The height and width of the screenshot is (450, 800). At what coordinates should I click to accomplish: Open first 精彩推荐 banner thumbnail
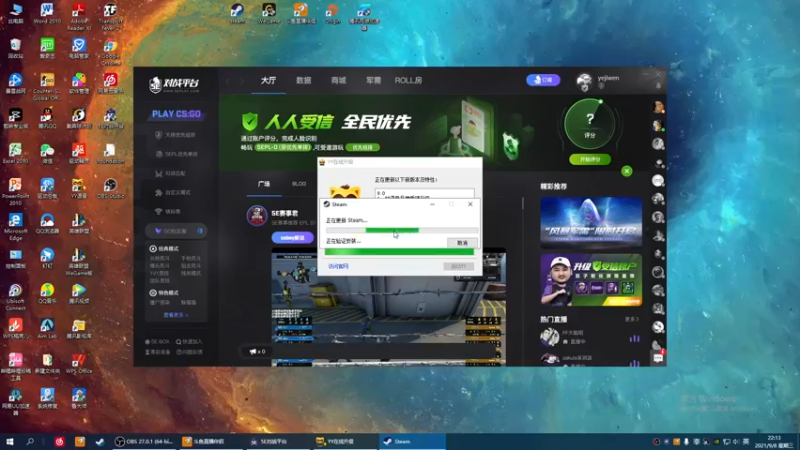[x=591, y=223]
